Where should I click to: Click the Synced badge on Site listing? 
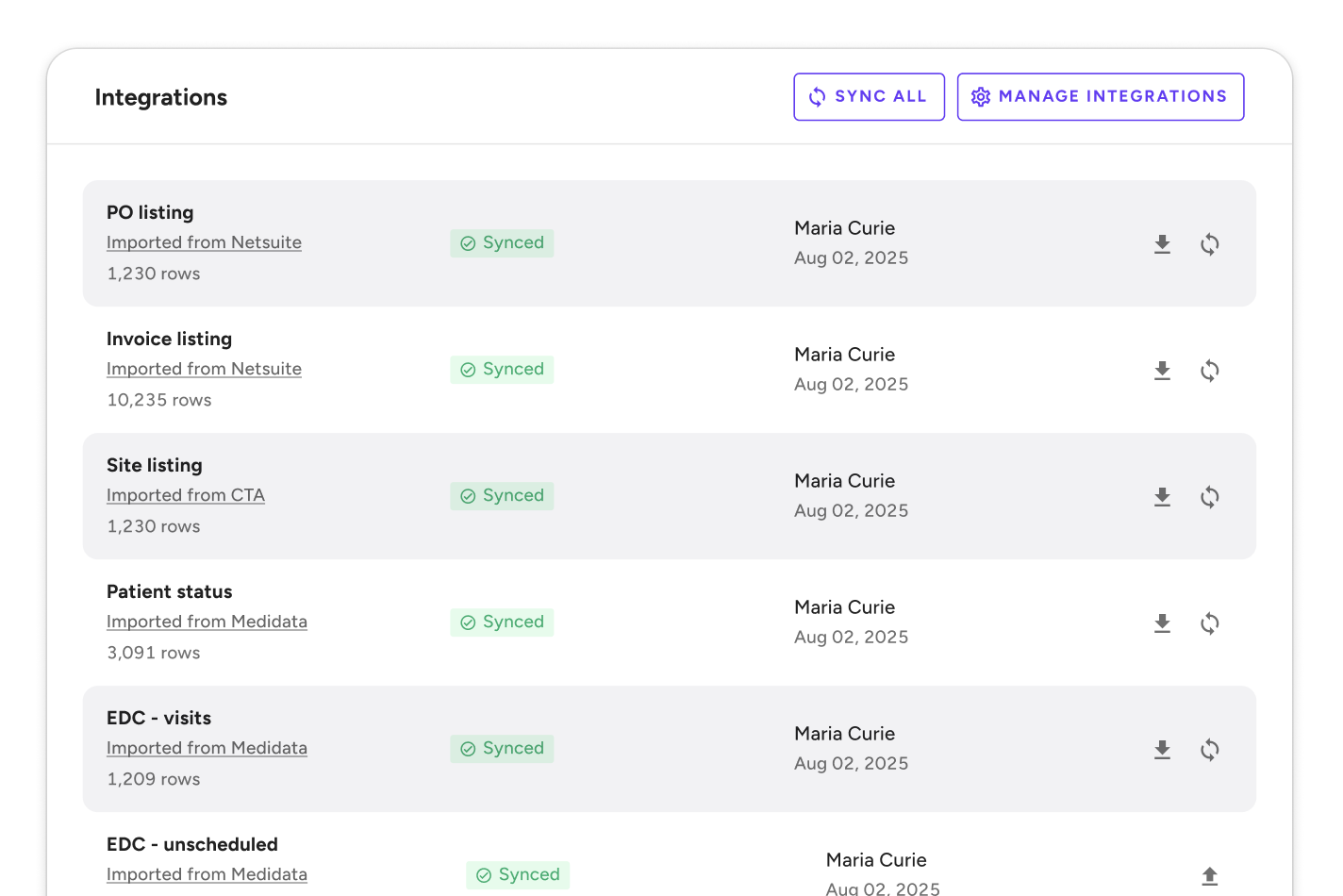(x=502, y=496)
